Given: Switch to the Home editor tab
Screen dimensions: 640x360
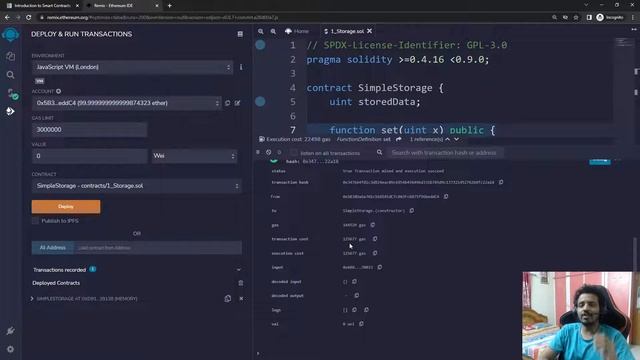Looking at the screenshot, I should [x=297, y=31].
